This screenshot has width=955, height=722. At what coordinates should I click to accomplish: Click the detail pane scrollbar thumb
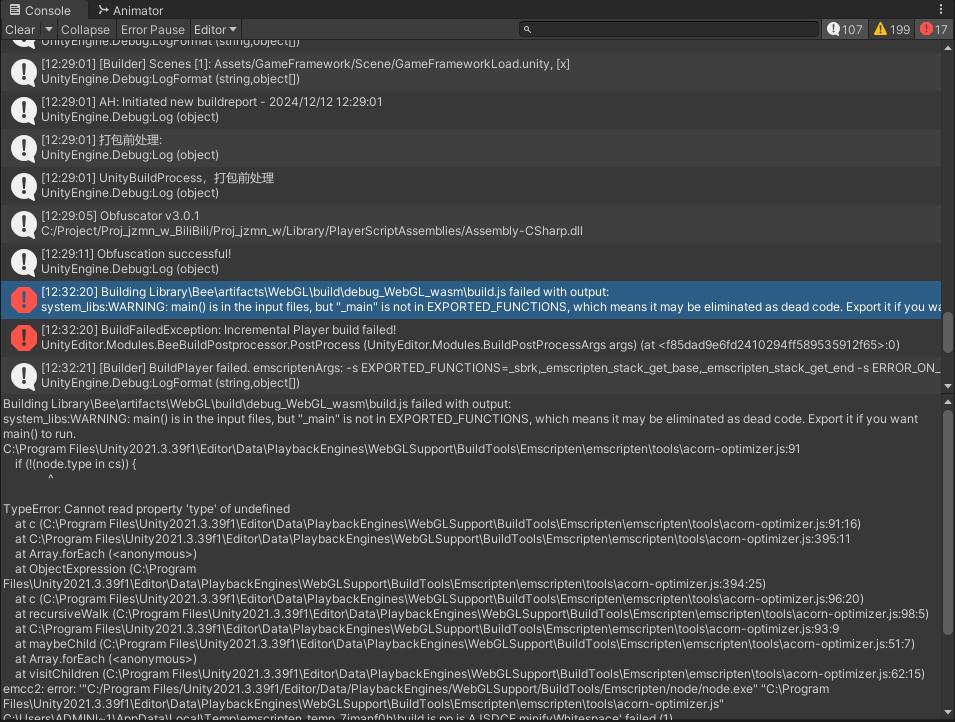click(x=948, y=522)
